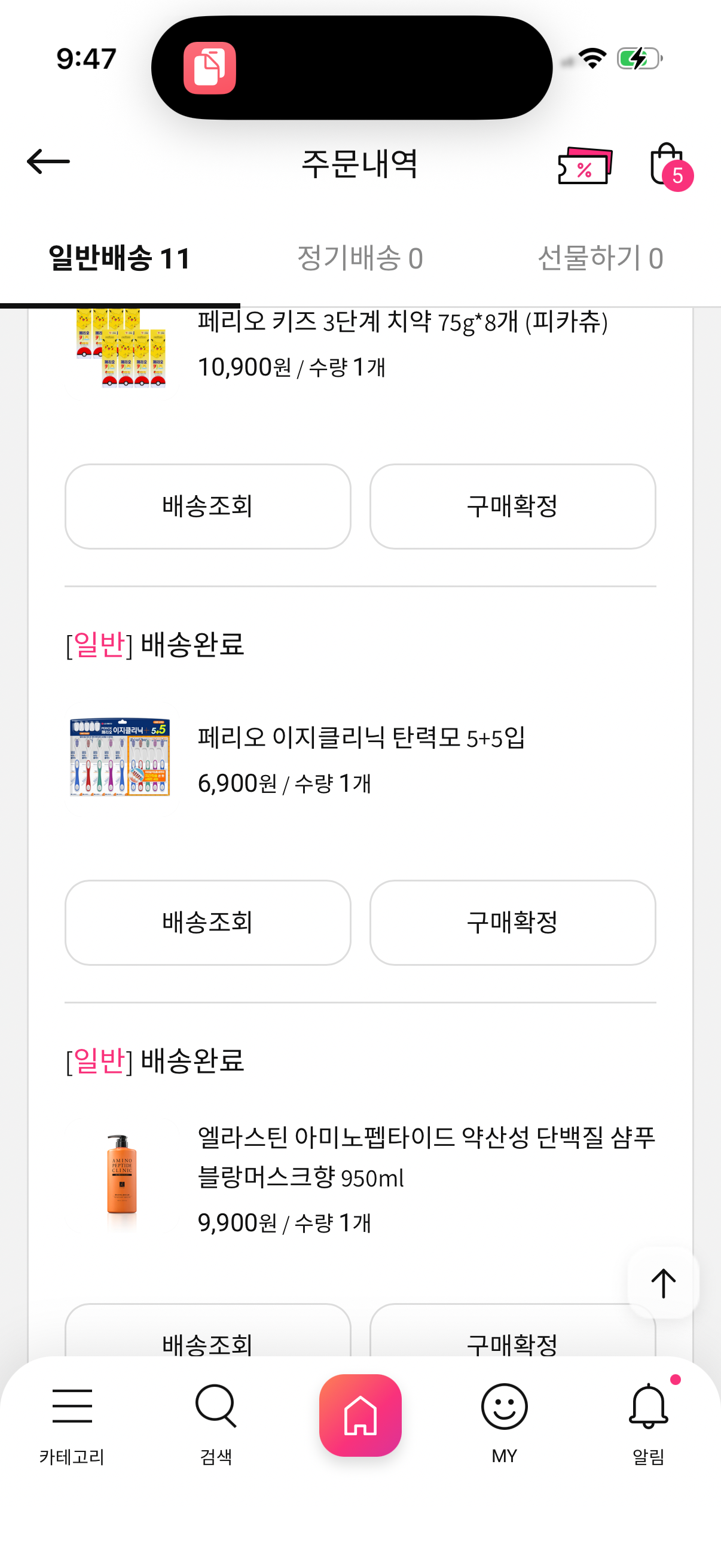
Task: Tap the clipboard icon in Dynamic Island
Action: point(210,68)
